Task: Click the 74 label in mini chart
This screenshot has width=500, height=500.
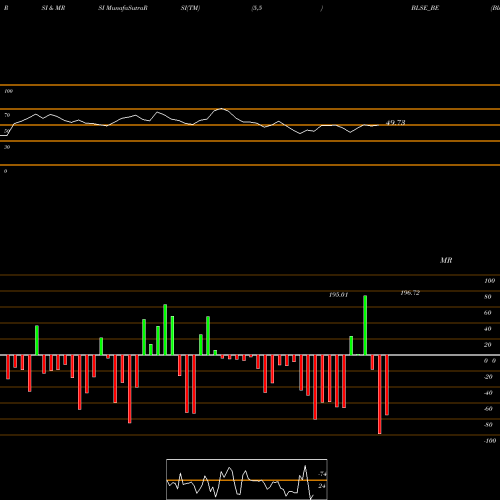Action: tap(322, 474)
